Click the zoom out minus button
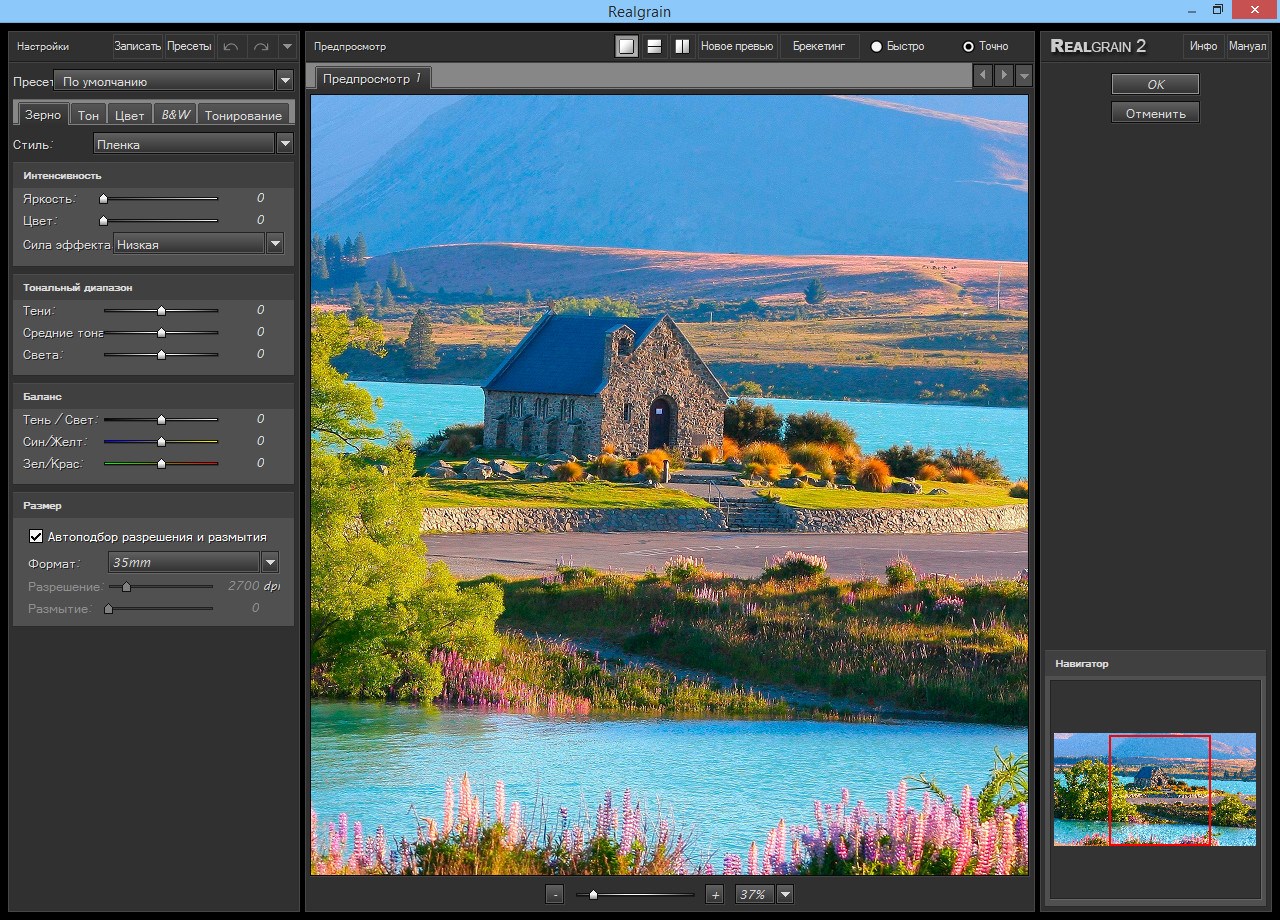Screen dimensions: 1280x920 [x=555, y=894]
